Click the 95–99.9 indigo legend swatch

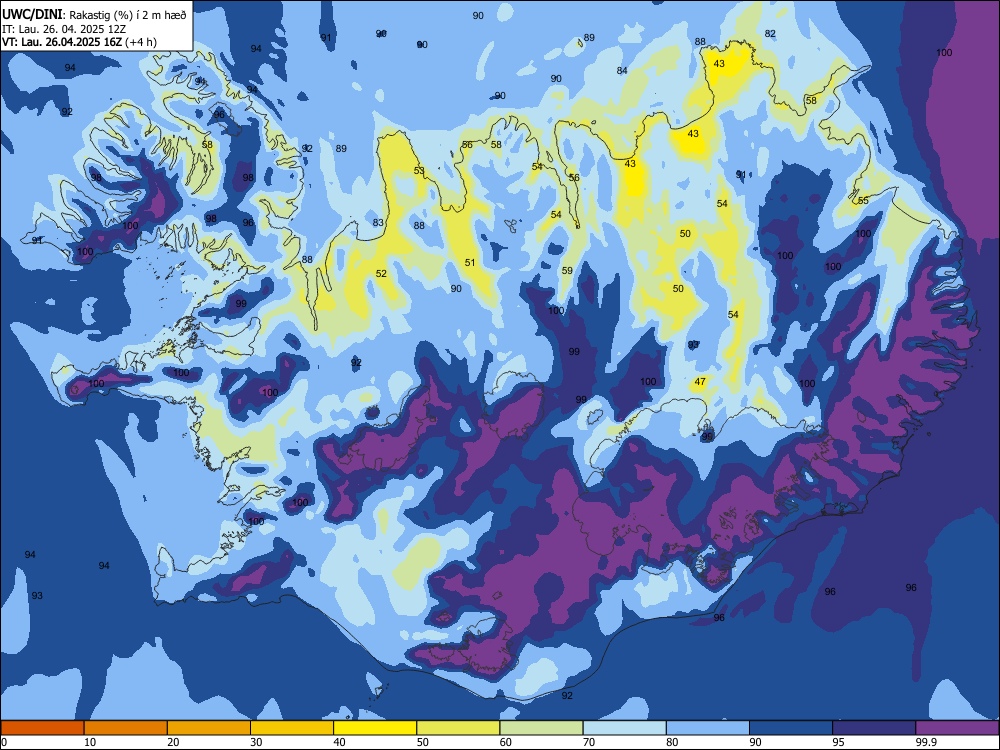point(874,728)
